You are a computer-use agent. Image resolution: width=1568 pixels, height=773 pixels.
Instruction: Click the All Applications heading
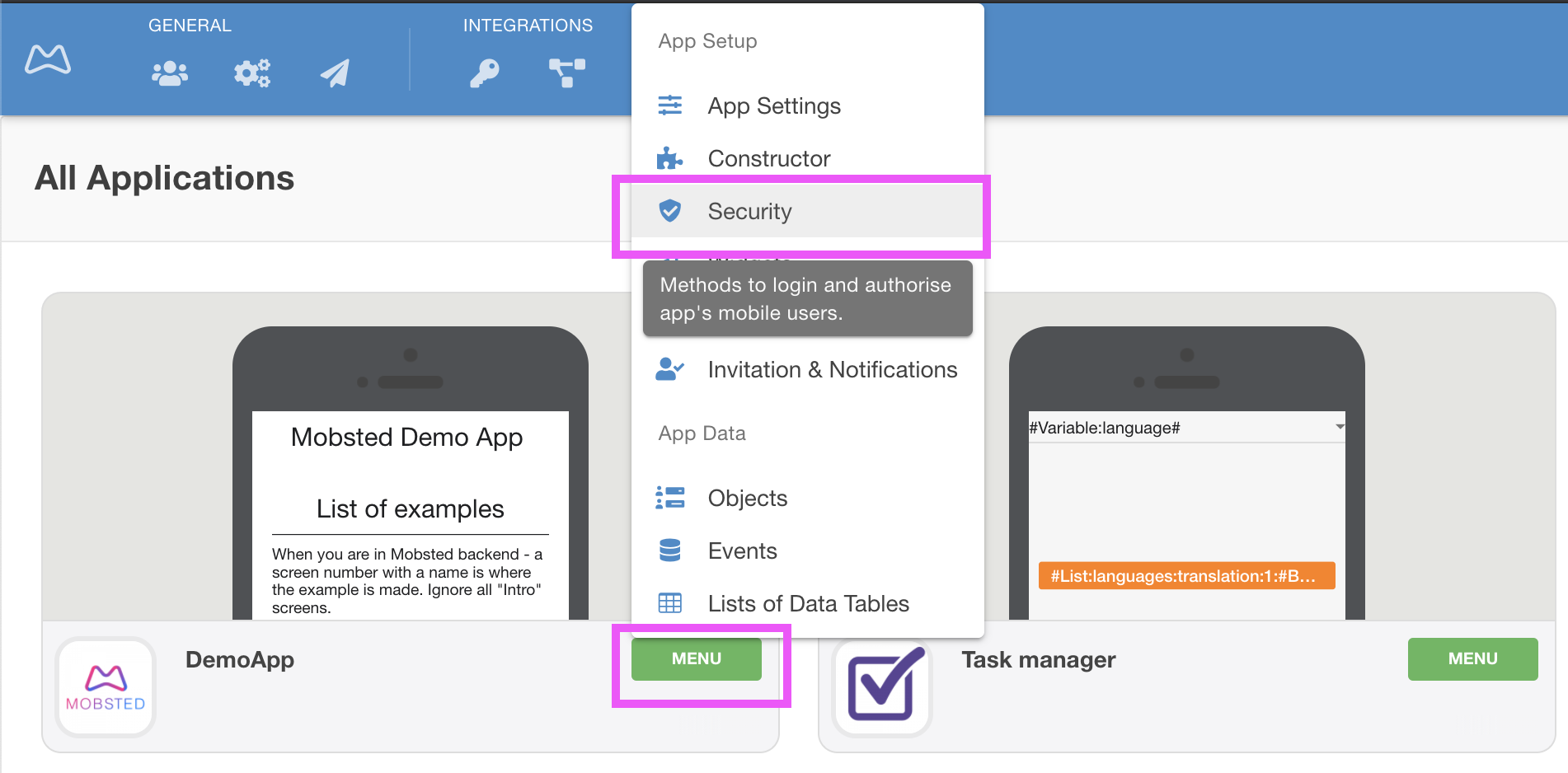(x=165, y=178)
